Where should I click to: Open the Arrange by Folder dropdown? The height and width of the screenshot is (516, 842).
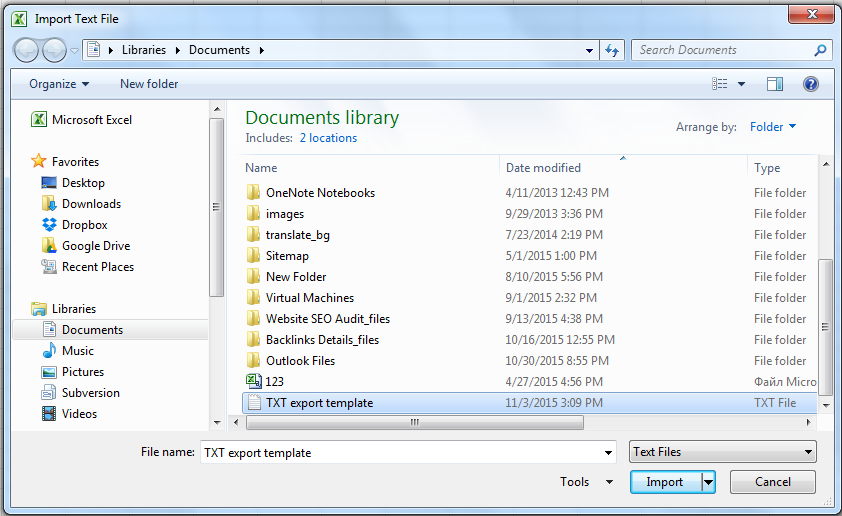point(773,127)
